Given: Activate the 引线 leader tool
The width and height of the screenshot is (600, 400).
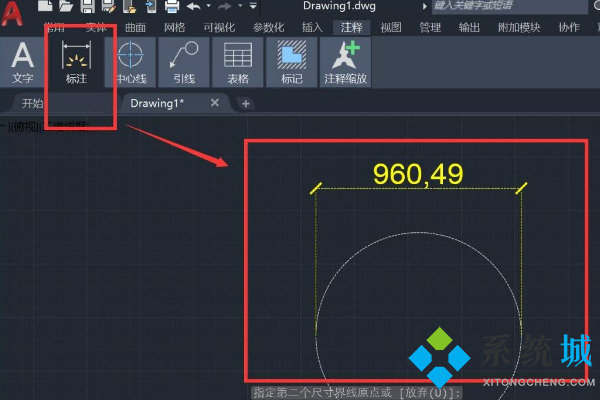Looking at the screenshot, I should pyautogui.click(x=183, y=61).
